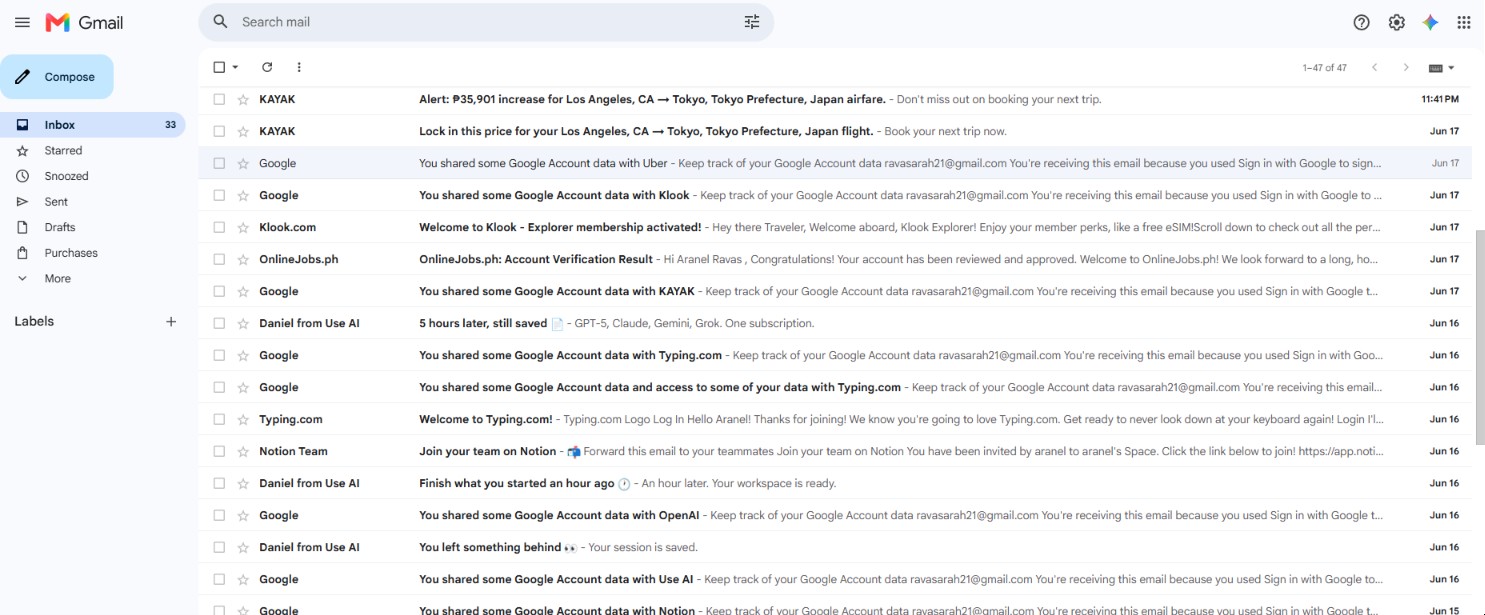
Task: Open the input tools keyboard dropdown
Action: pyautogui.click(x=1441, y=67)
